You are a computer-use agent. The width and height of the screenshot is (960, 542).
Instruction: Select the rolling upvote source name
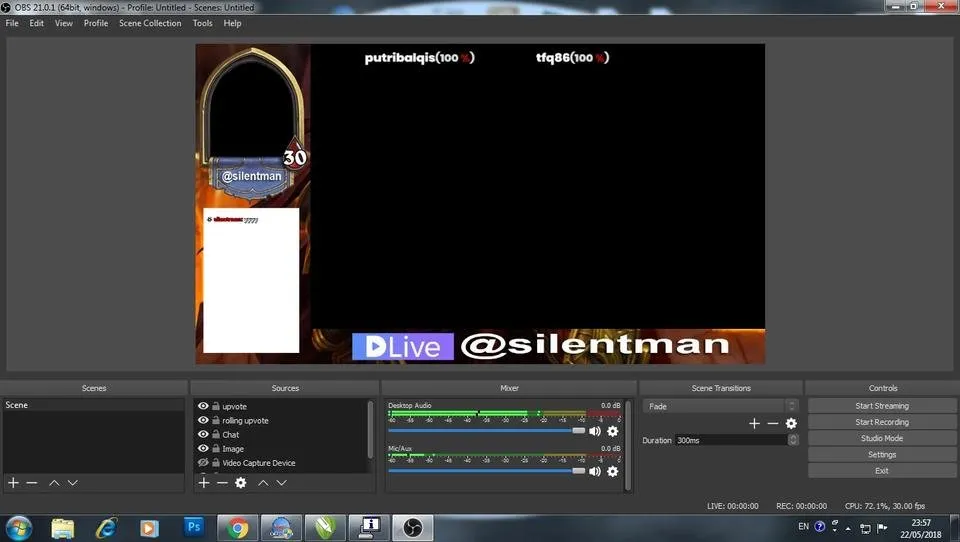coord(245,420)
